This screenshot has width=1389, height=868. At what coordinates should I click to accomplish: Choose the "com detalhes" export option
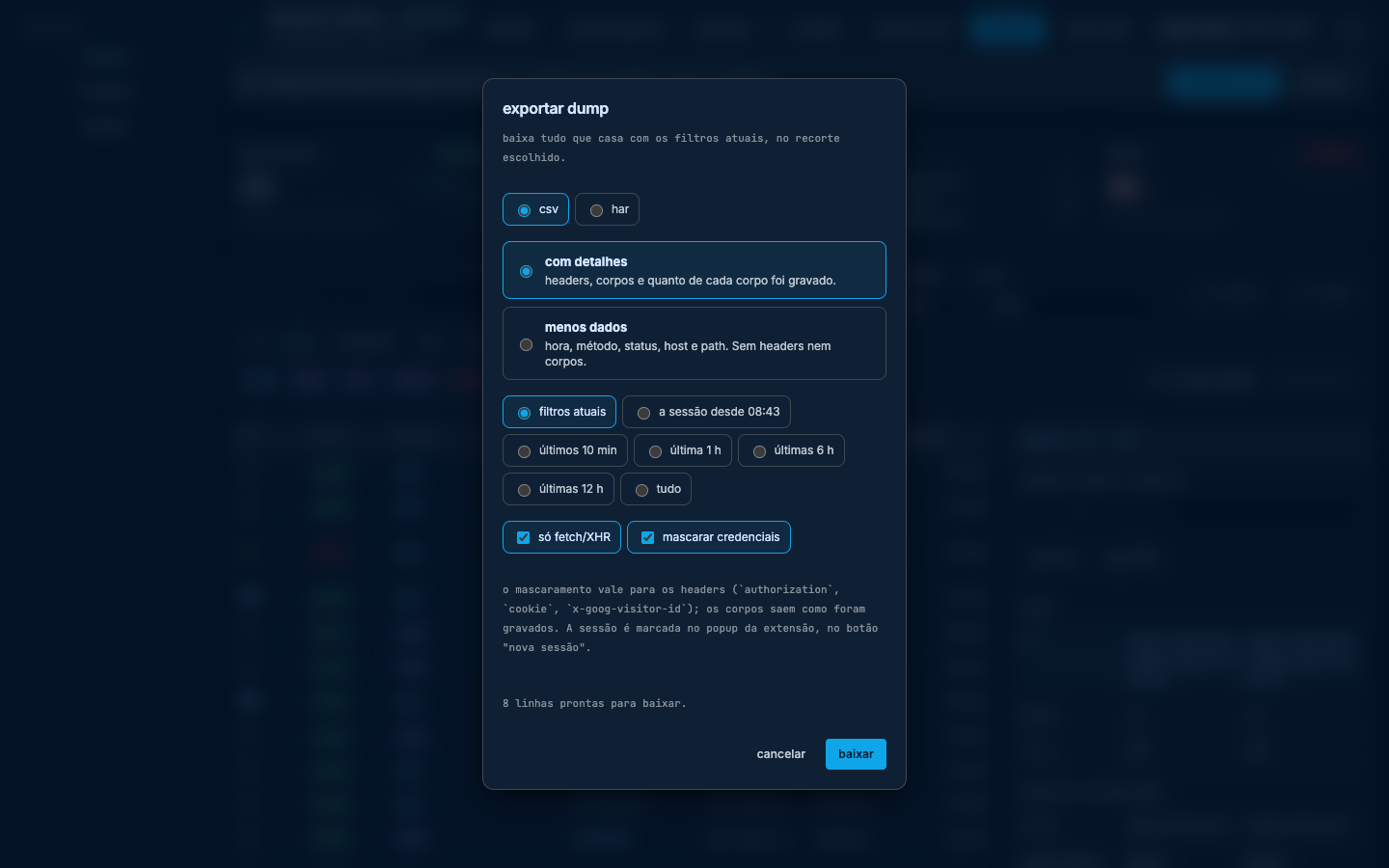[x=694, y=270]
